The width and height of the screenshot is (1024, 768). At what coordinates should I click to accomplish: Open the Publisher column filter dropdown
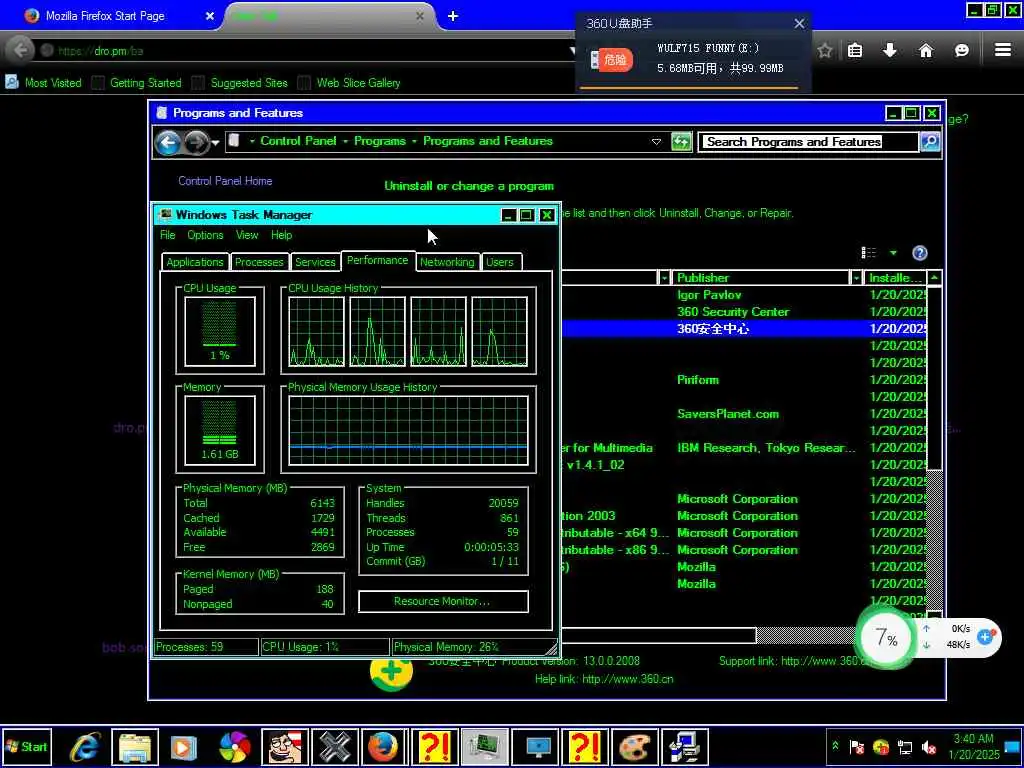[856, 278]
